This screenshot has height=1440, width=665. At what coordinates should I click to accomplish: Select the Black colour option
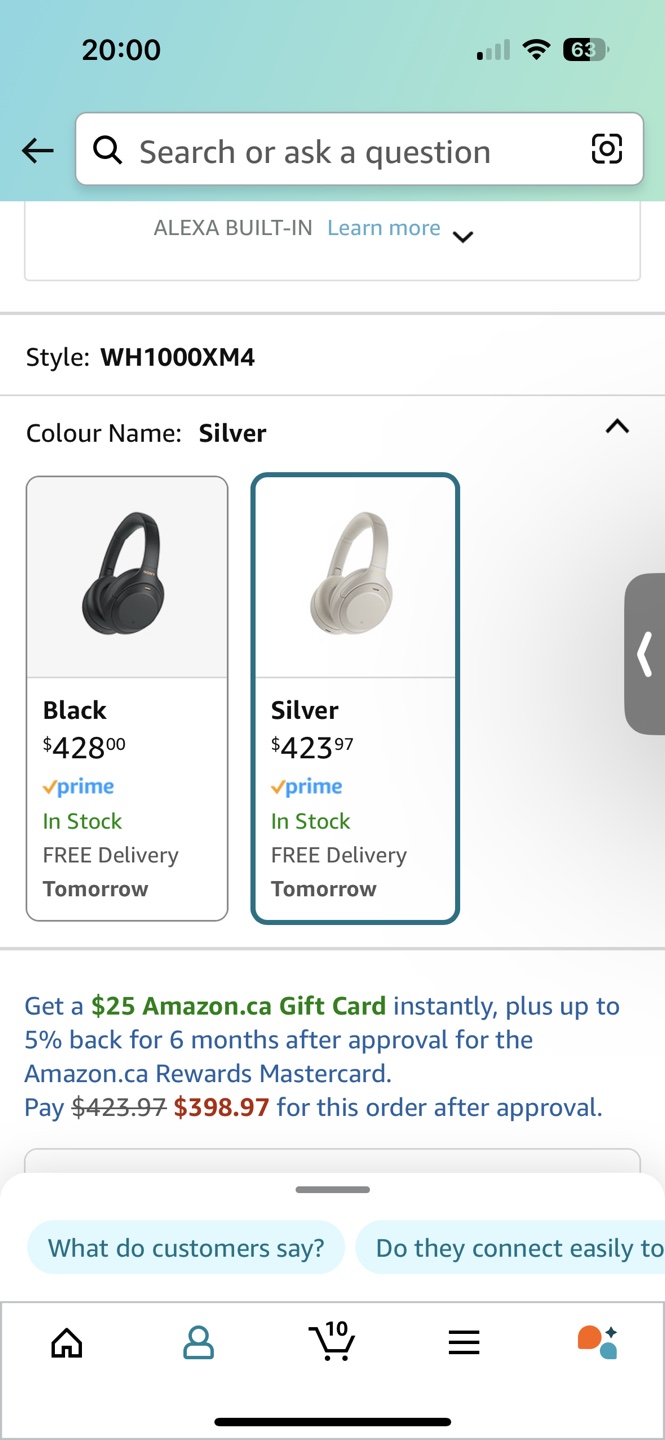[127, 698]
